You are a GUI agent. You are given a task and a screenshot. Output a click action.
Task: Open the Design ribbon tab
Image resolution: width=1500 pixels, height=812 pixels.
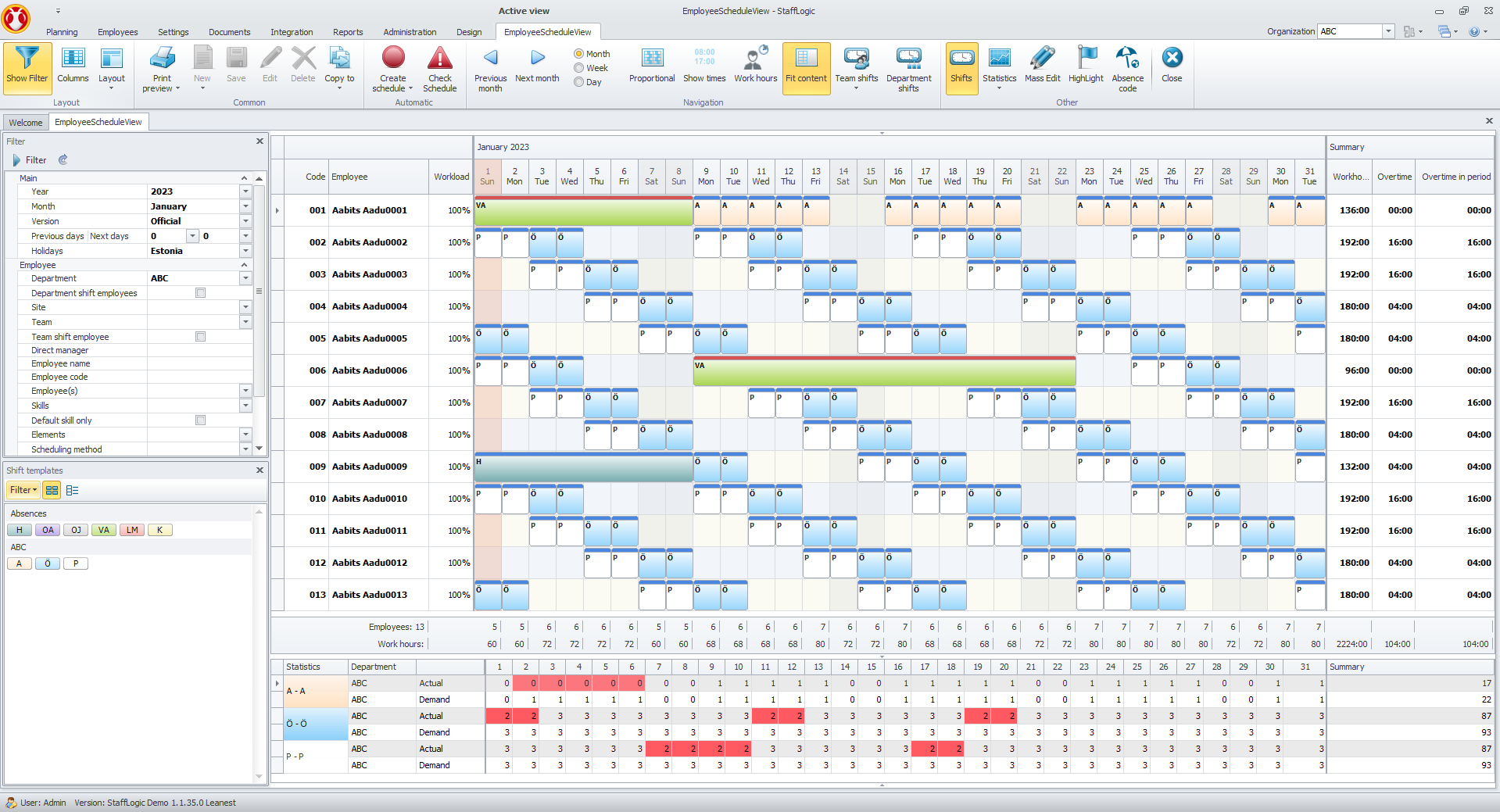pos(469,32)
